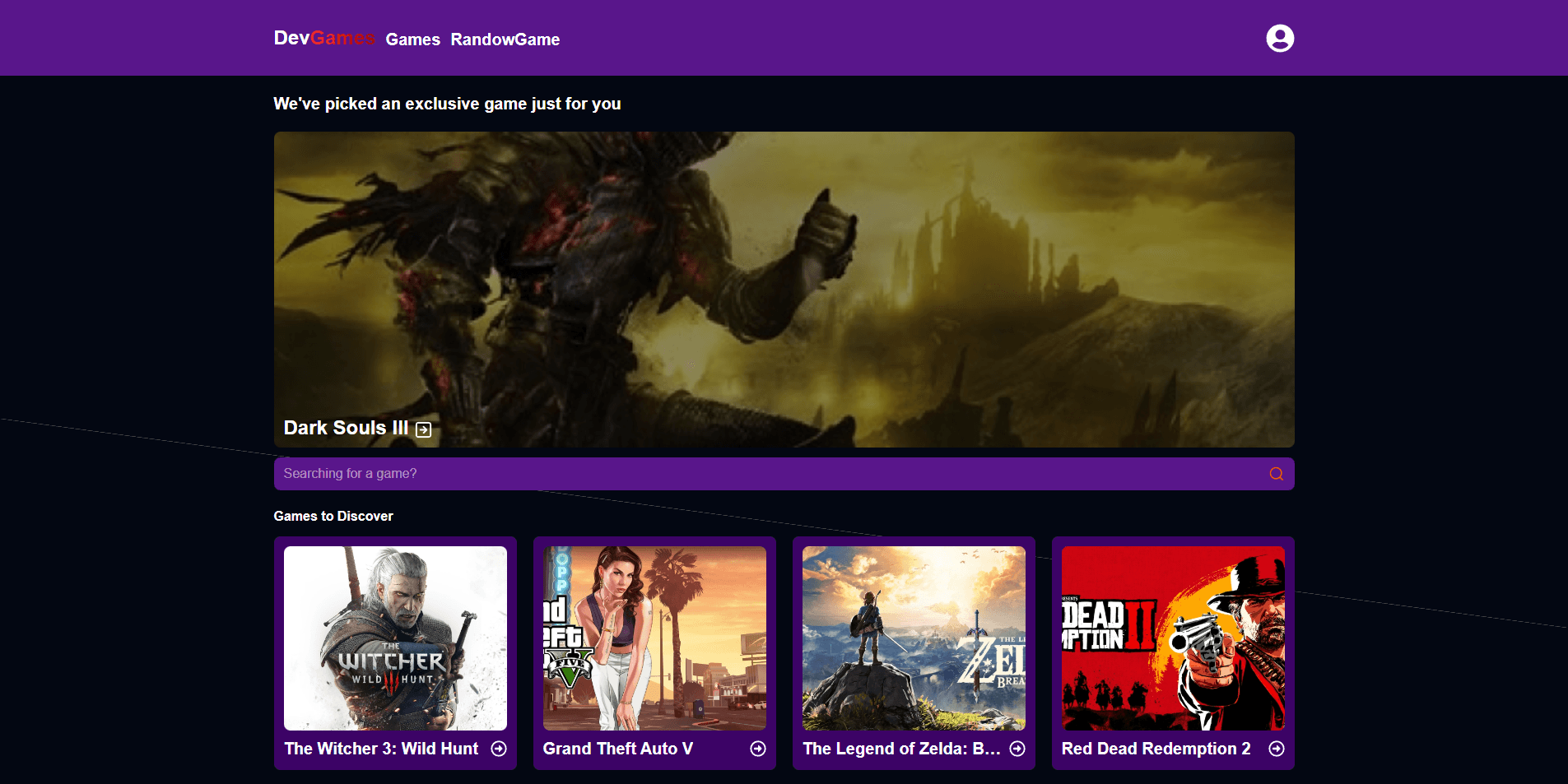This screenshot has height=784, width=1568.
Task: Click arrow icon on Grand Theft Auto V card
Action: point(758,749)
